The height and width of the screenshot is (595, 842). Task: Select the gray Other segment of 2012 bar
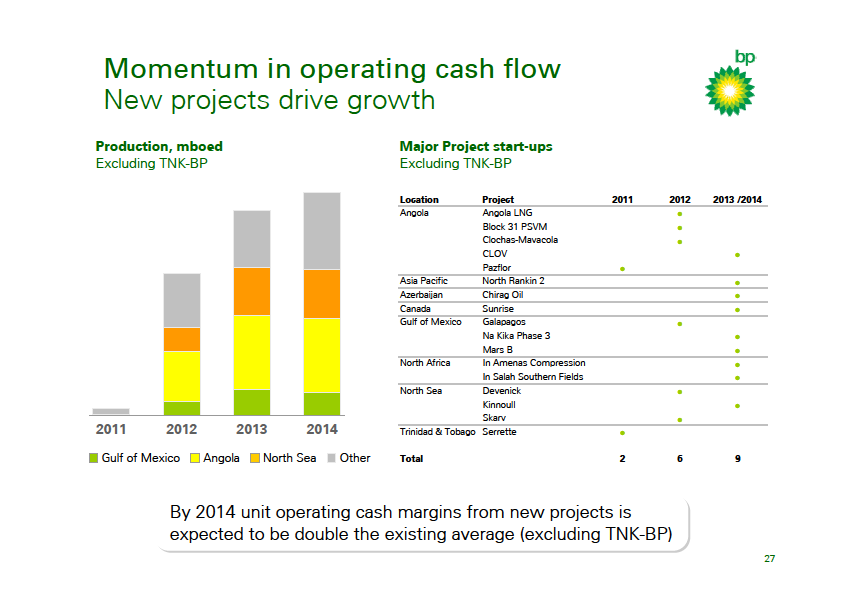[x=182, y=300]
